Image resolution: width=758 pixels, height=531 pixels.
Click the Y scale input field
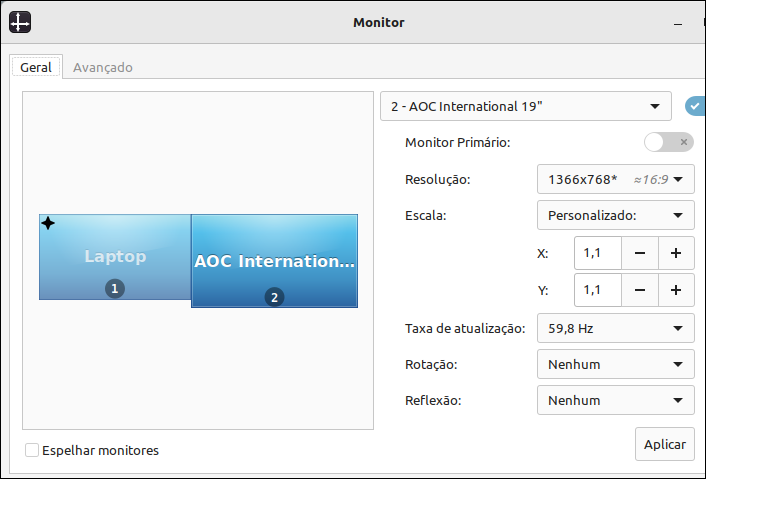click(598, 290)
